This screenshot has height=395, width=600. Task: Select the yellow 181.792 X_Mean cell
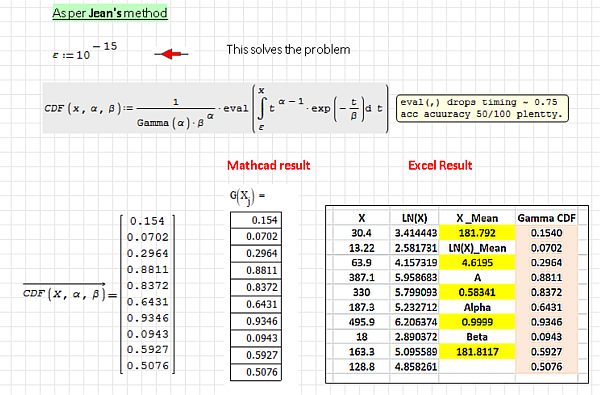click(477, 233)
